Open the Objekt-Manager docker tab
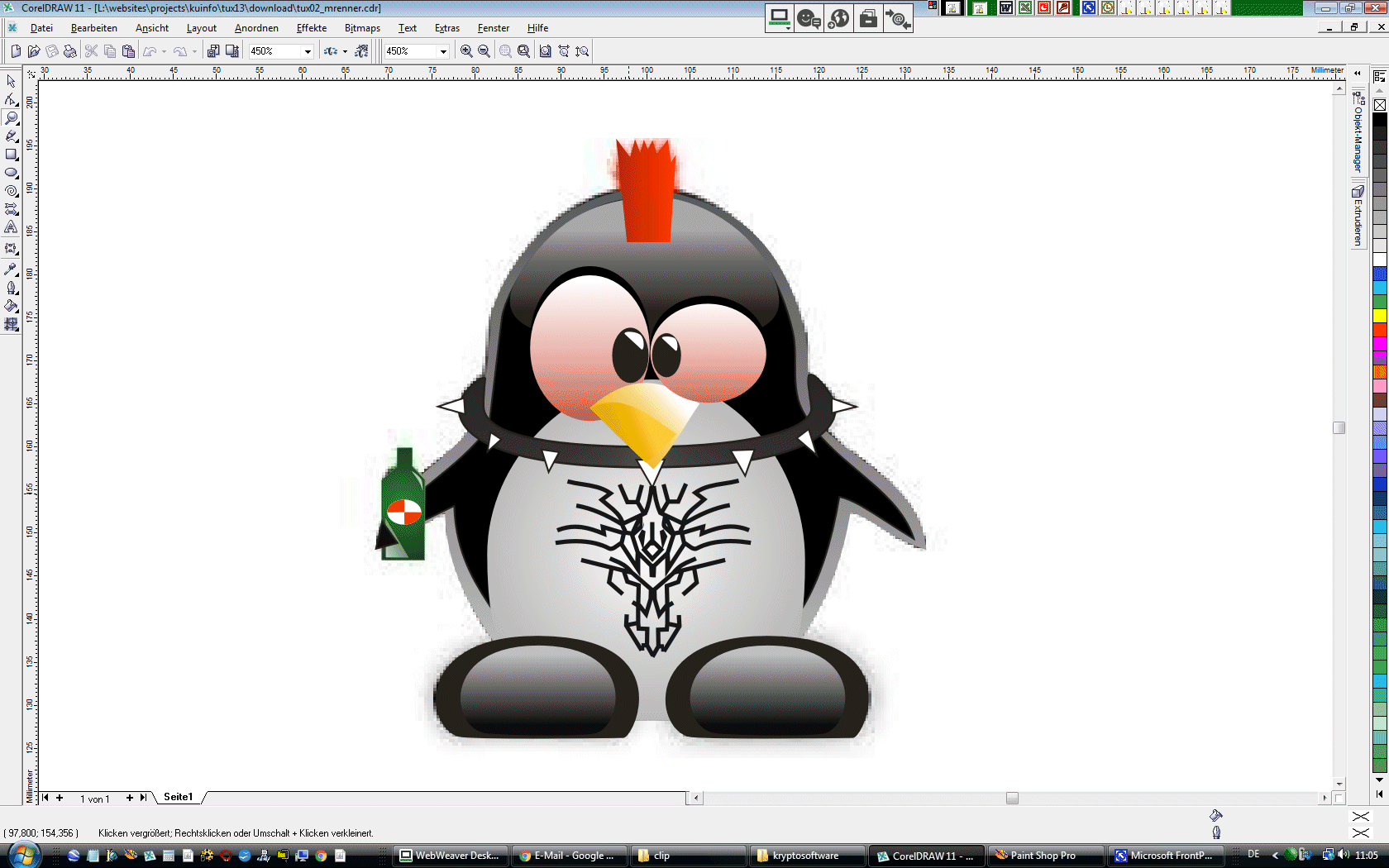Image resolution: width=1389 pixels, height=868 pixels. point(1358,132)
